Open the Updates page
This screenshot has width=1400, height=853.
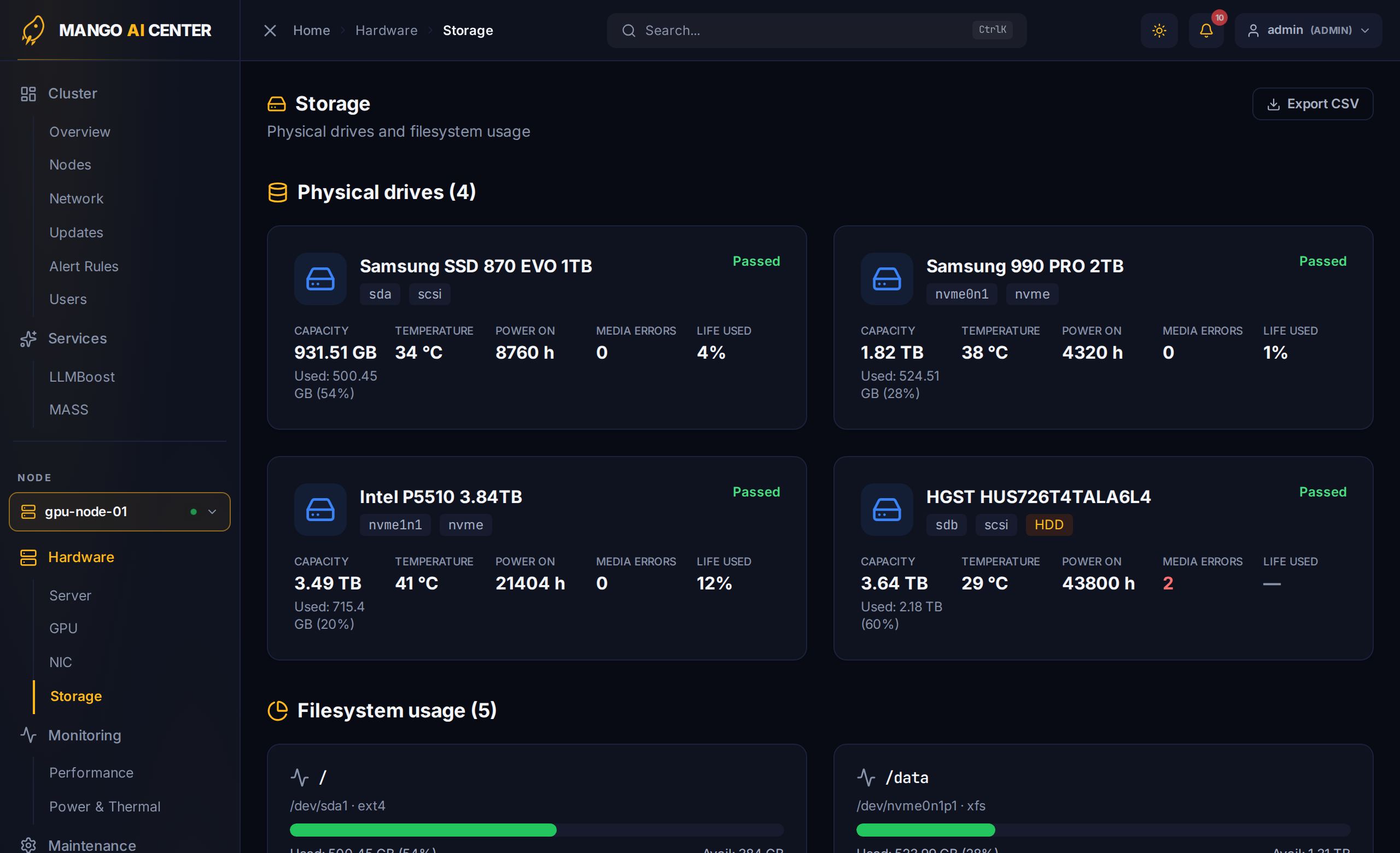coord(76,233)
